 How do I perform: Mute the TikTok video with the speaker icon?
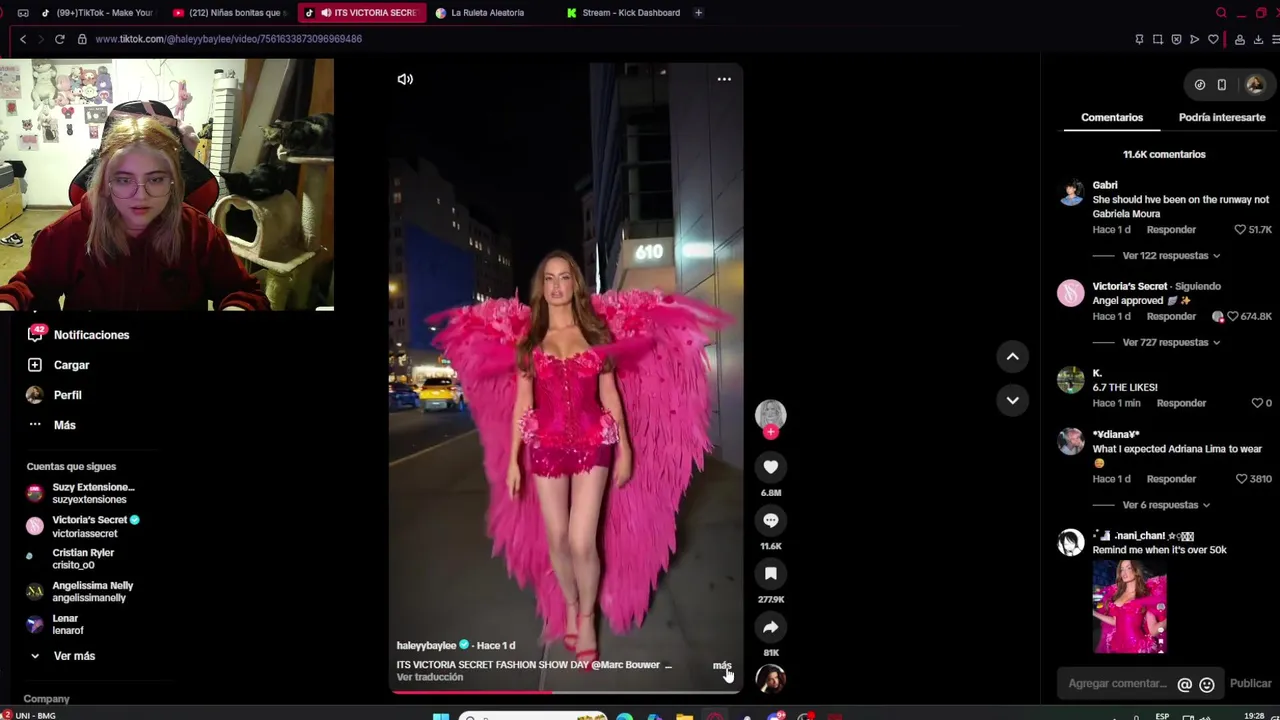(x=405, y=79)
